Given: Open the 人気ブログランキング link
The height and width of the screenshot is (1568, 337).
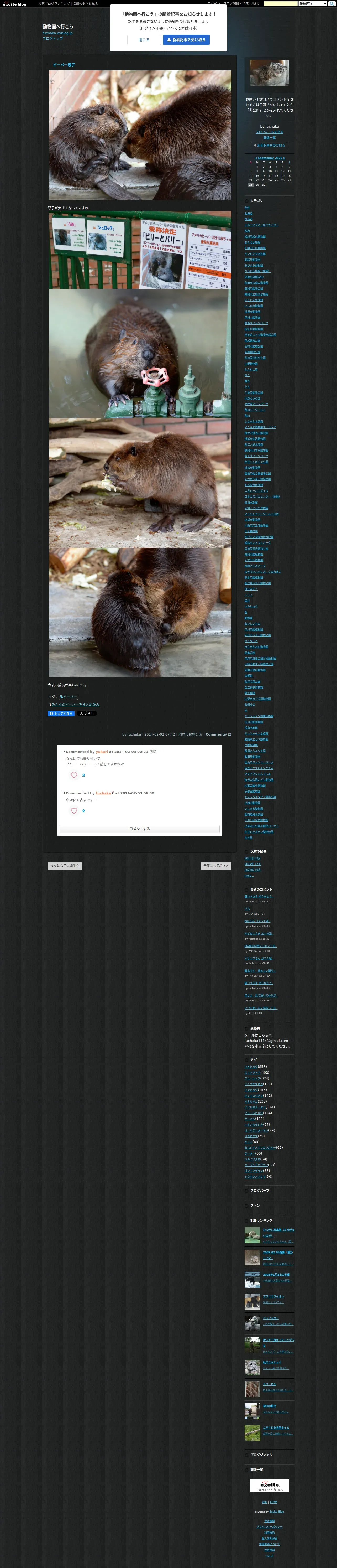Looking at the screenshot, I should click(54, 4).
